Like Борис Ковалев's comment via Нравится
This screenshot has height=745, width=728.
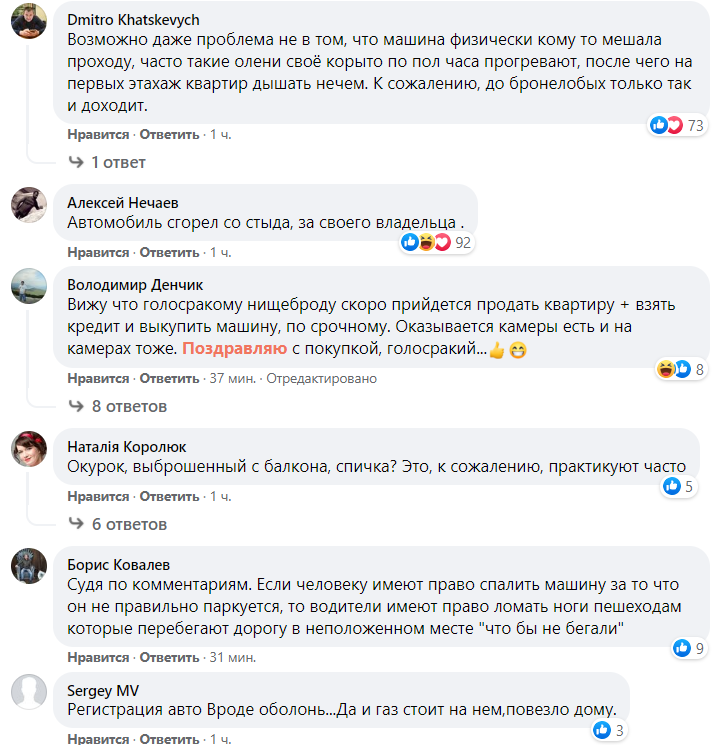[x=98, y=657]
